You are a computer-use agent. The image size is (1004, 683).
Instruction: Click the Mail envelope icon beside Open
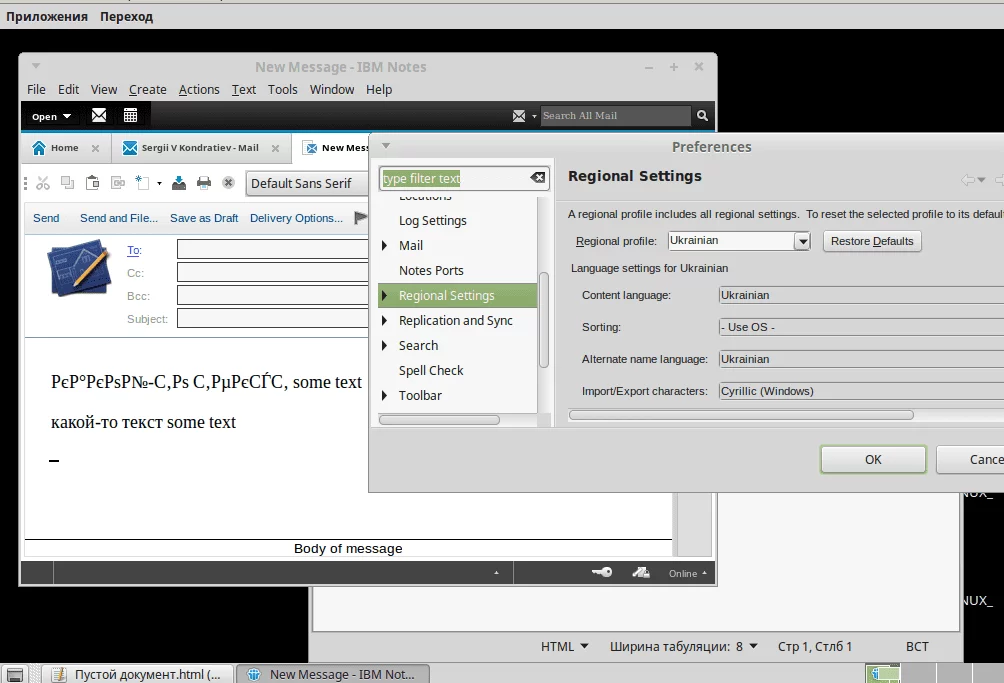pos(99,116)
